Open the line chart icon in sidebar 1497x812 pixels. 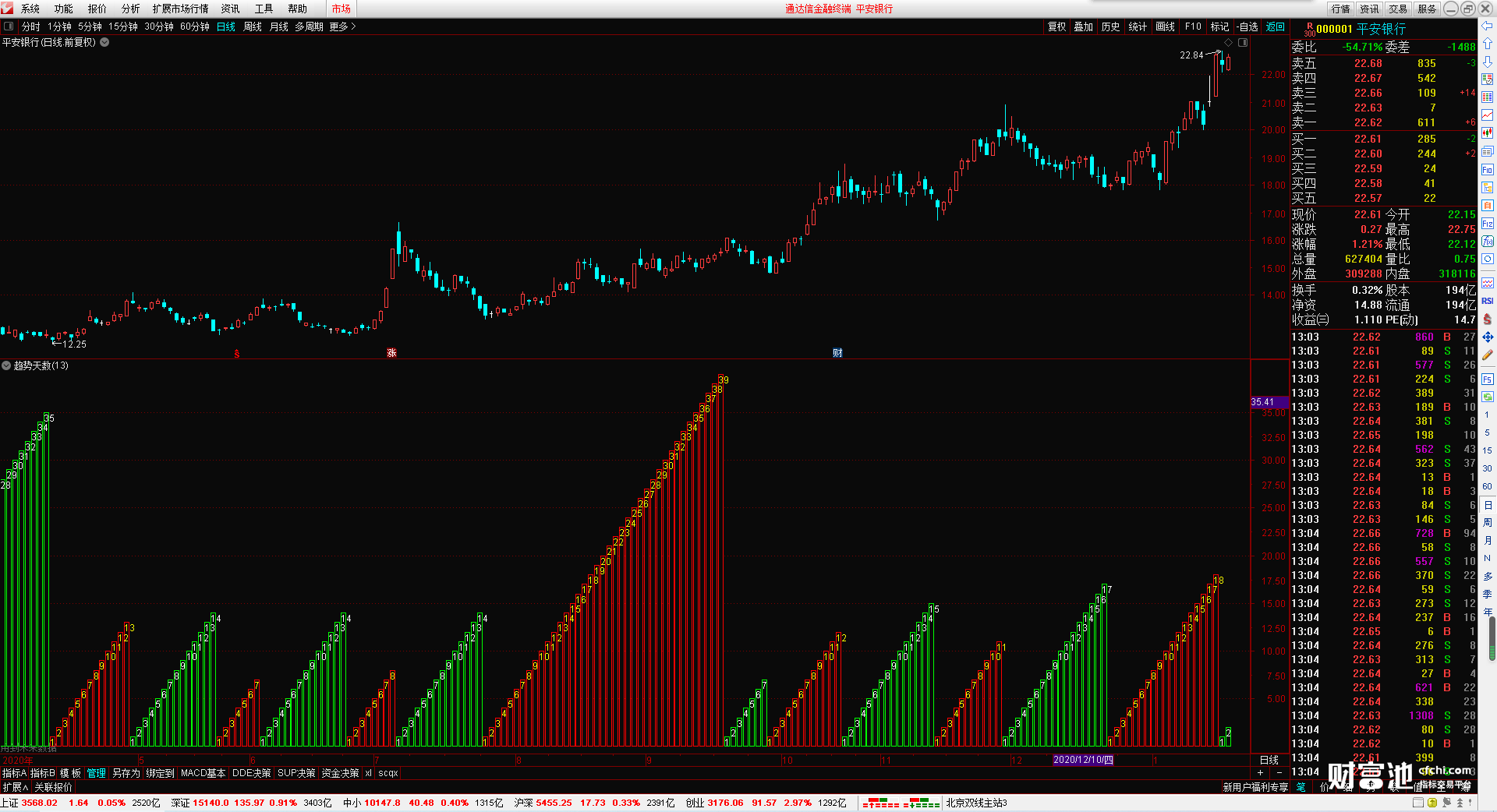point(1488,115)
